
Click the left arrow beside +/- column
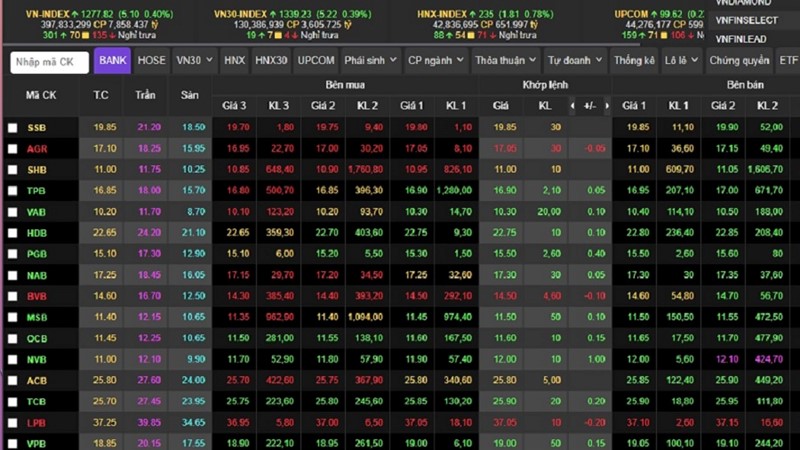click(572, 106)
